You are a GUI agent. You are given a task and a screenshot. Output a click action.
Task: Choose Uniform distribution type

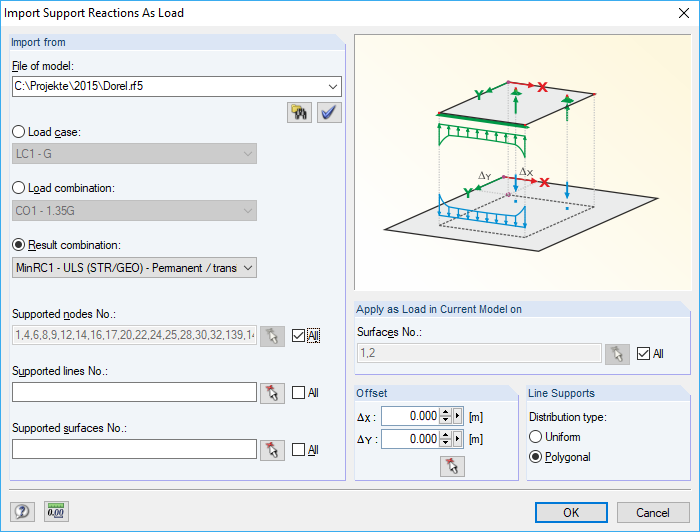click(535, 437)
